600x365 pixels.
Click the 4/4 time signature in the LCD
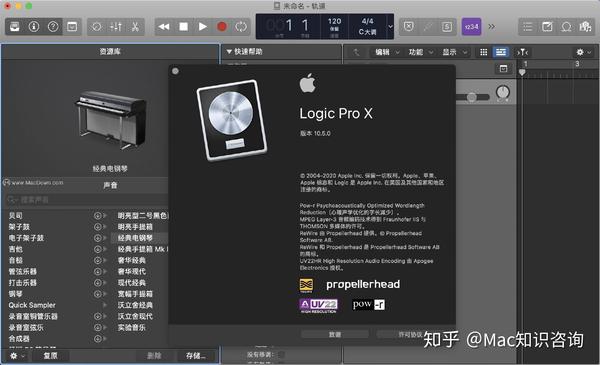click(x=367, y=21)
